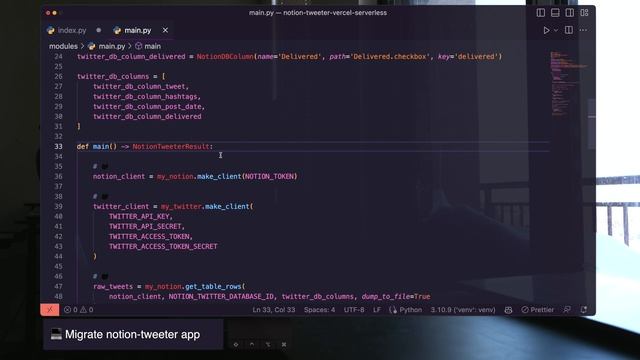Viewport: 640px width, 360px height.
Task: Click the Migrate notion-tweeter app caption
Action: 133,335
